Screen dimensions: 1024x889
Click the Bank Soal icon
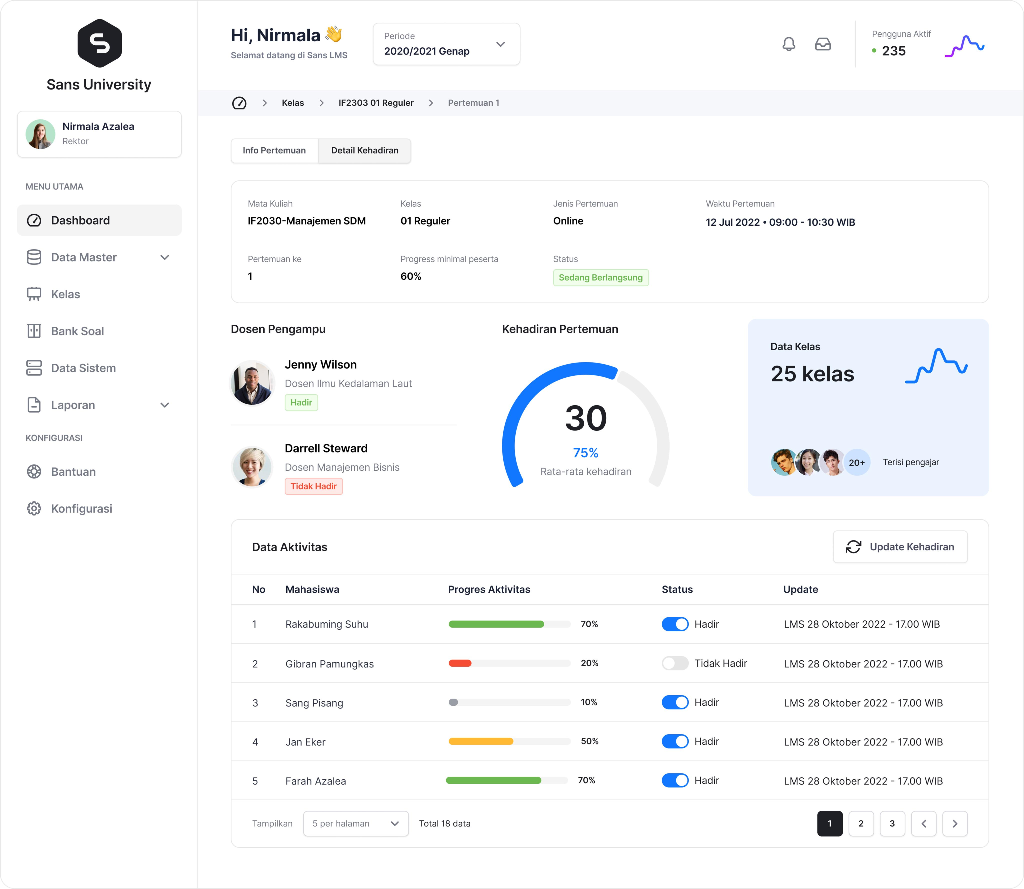[34, 331]
